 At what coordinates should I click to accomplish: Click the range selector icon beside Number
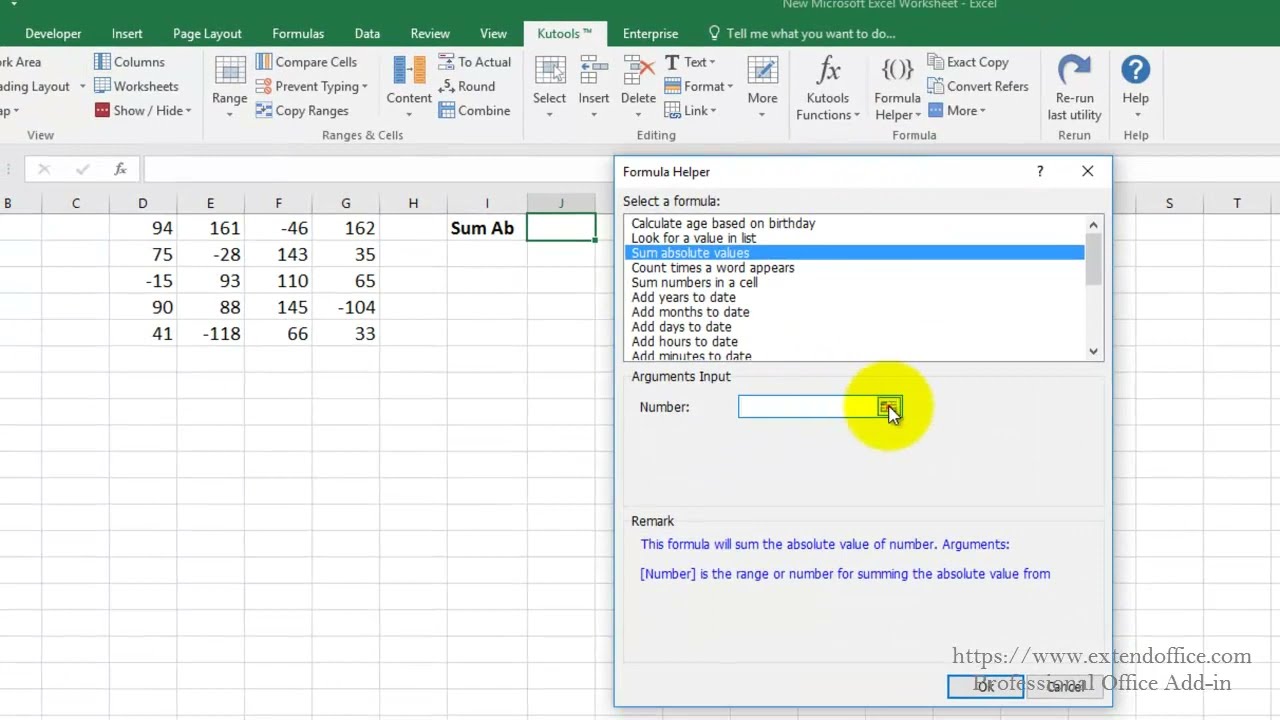(x=889, y=407)
